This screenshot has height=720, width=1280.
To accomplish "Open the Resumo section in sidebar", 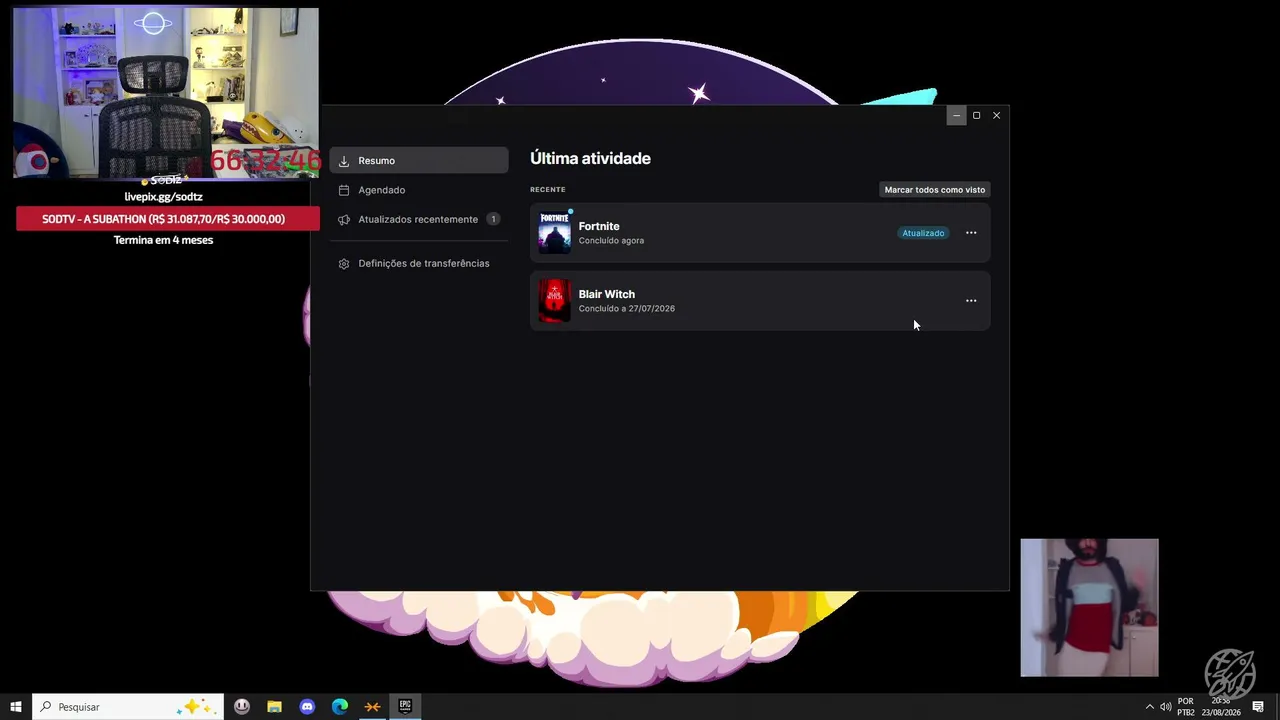I will 419,160.
